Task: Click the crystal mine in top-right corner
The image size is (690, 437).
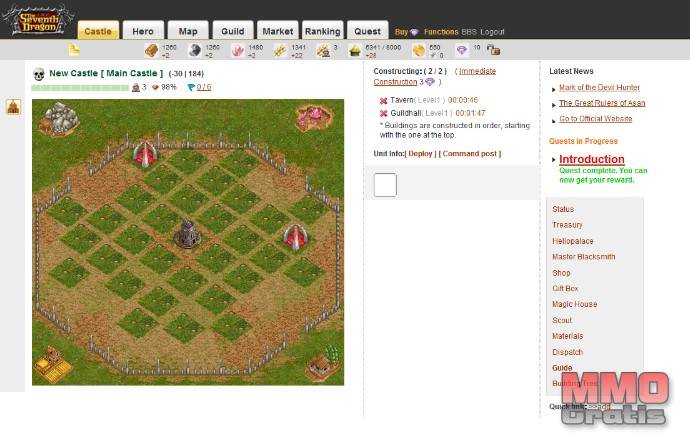Action: pyautogui.click(x=314, y=118)
